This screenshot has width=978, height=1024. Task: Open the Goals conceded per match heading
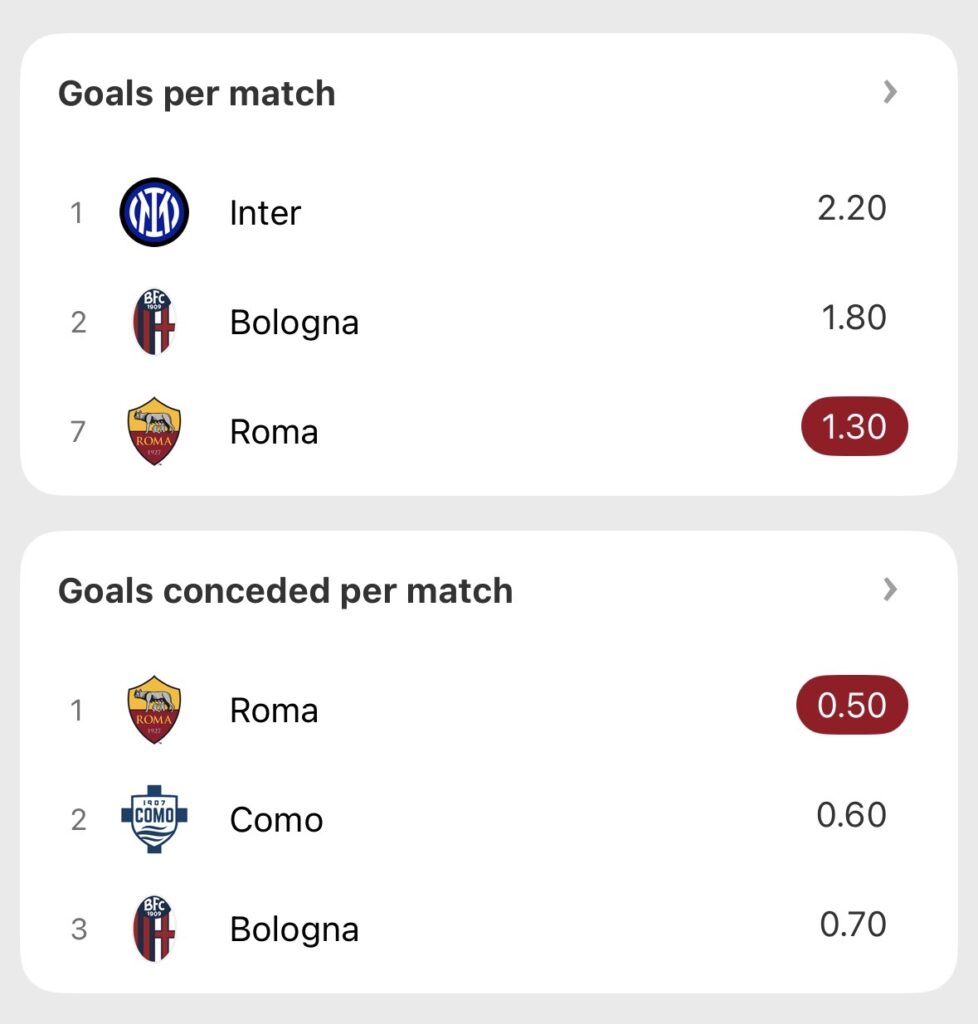(285, 591)
